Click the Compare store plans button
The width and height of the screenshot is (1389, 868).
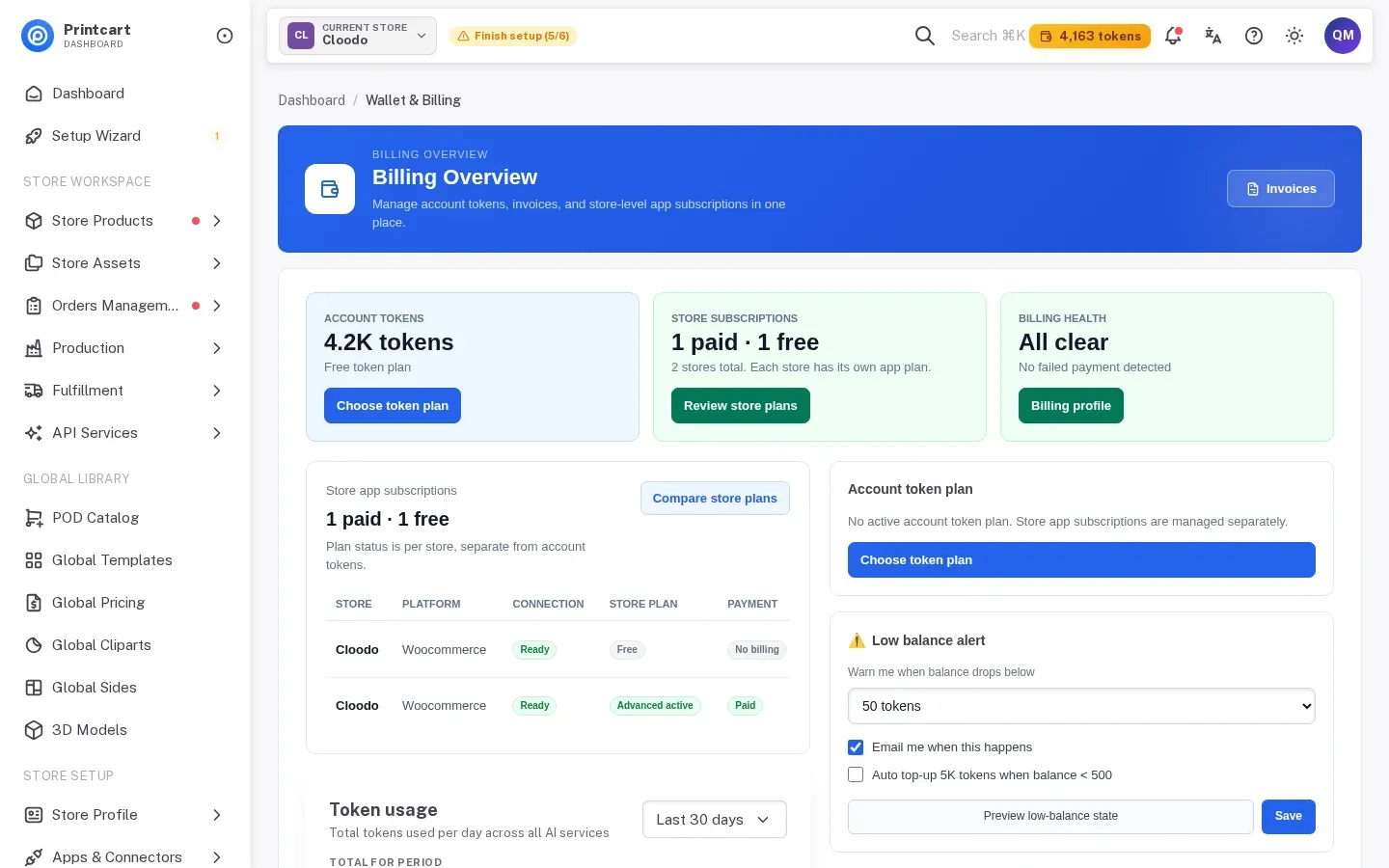[715, 499]
